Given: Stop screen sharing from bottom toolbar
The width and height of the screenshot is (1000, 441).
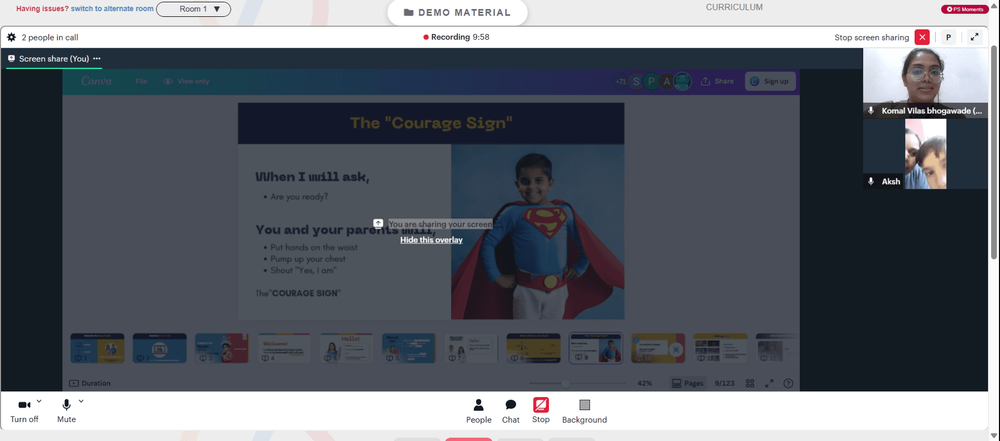Looking at the screenshot, I should (x=541, y=411).
